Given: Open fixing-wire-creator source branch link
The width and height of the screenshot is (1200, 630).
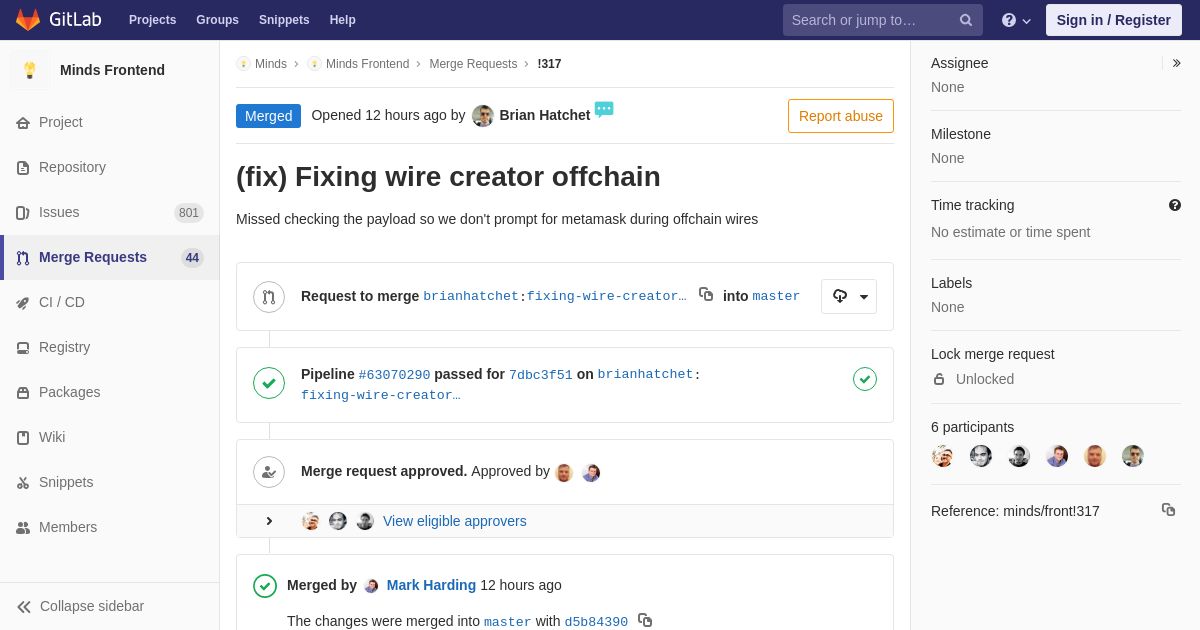Looking at the screenshot, I should tap(607, 296).
